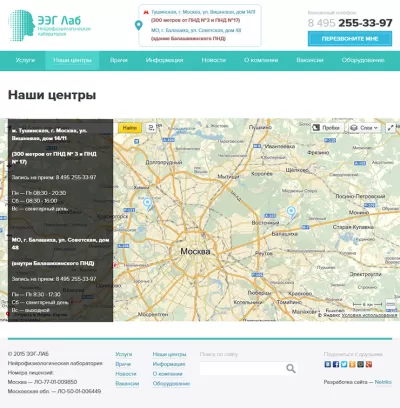Click the yellow Найти button on map

click(130, 128)
